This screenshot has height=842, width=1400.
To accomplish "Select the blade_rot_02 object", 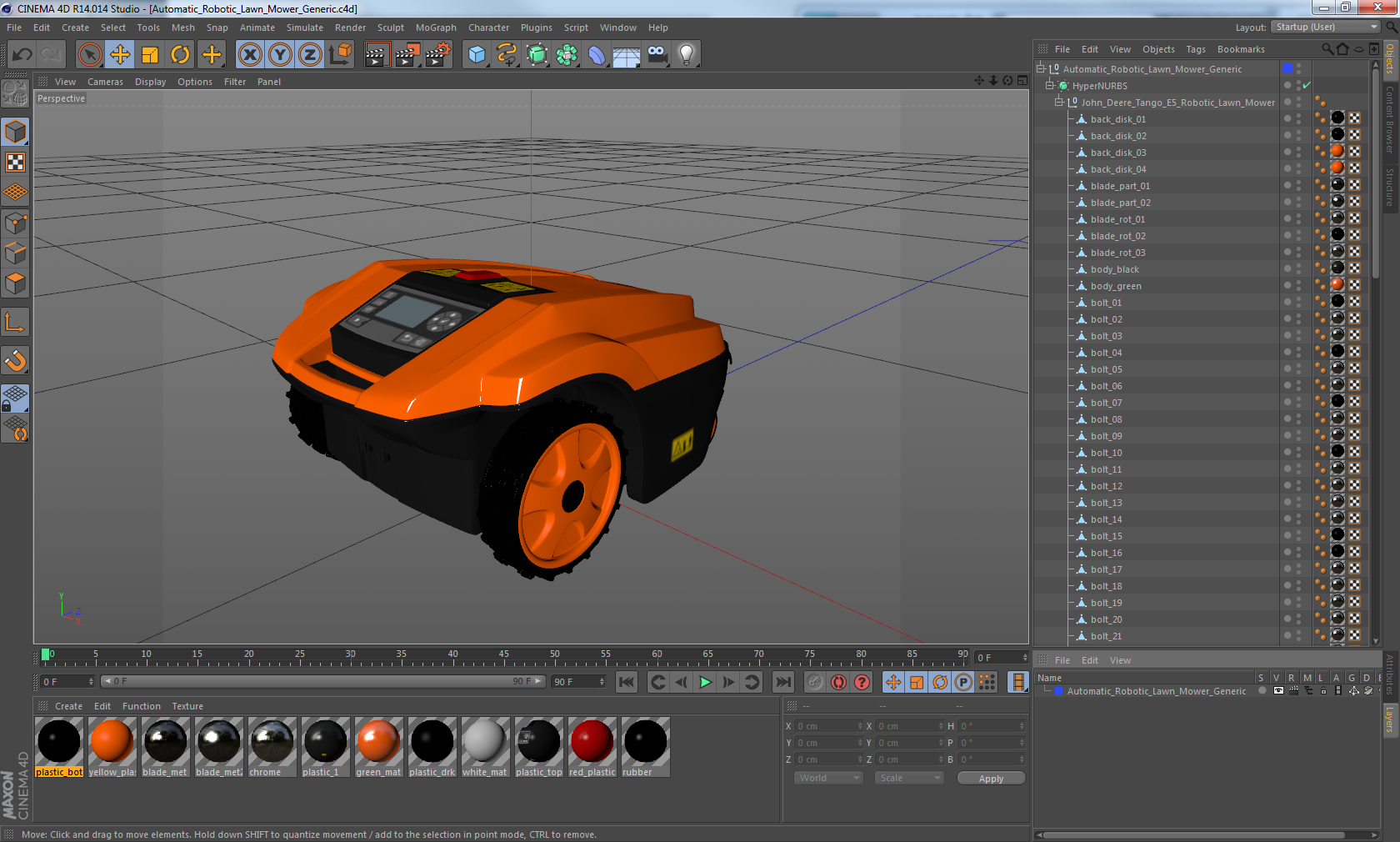I will tap(1118, 236).
